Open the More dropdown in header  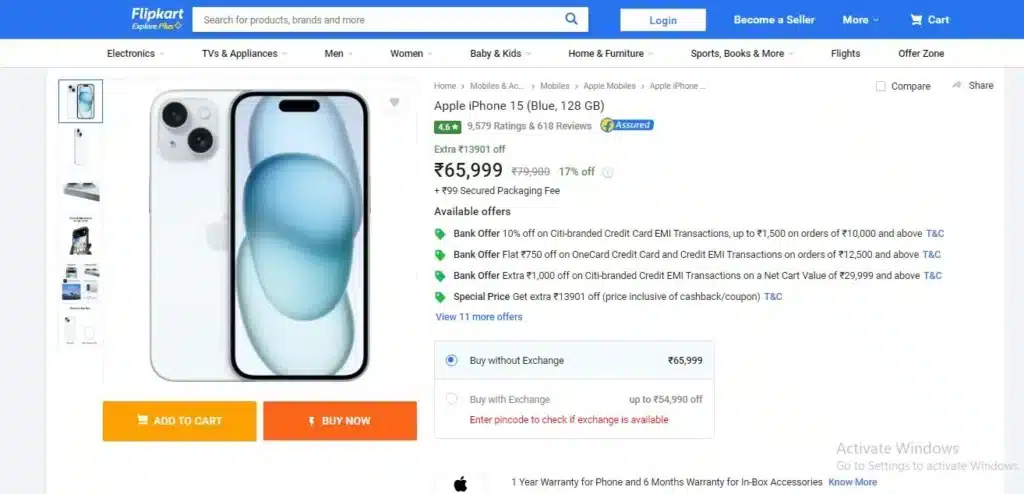860,20
